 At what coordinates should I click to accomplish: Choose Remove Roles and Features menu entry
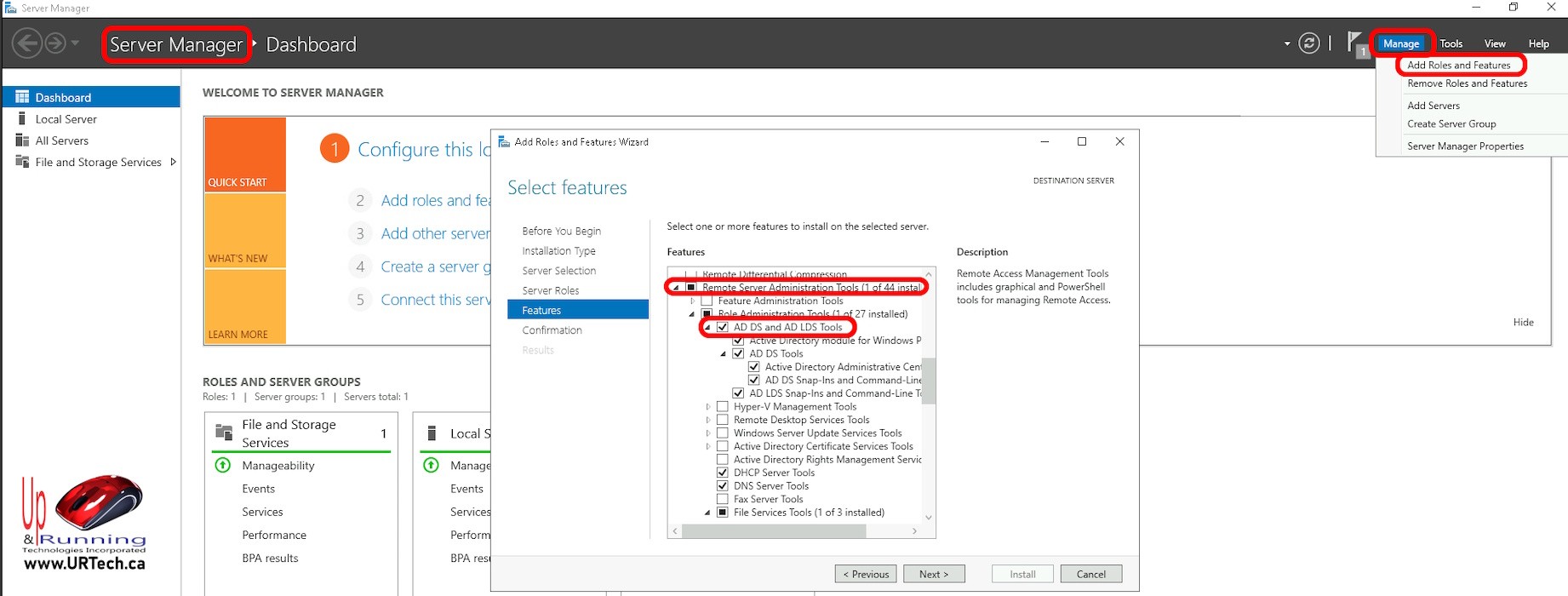click(x=1467, y=83)
